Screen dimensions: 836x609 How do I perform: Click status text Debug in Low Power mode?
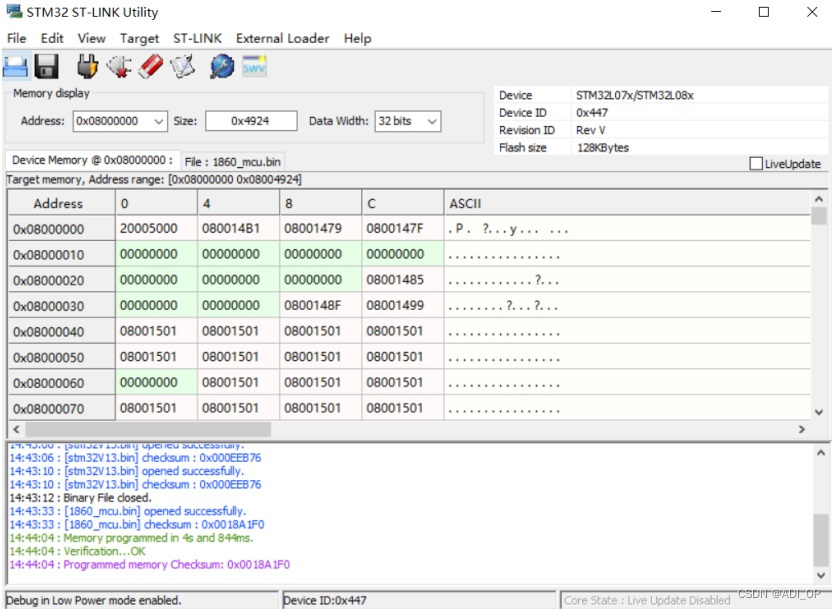click(94, 600)
